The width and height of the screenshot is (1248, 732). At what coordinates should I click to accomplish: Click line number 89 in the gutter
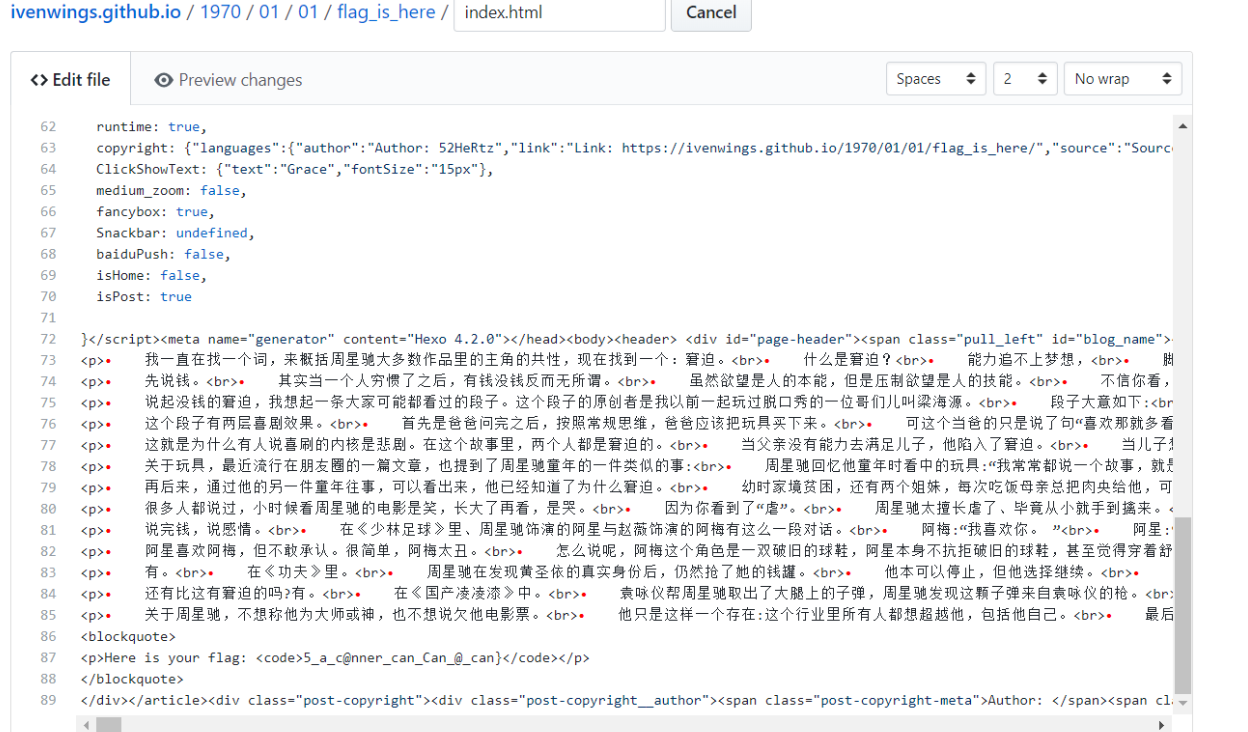[48, 700]
